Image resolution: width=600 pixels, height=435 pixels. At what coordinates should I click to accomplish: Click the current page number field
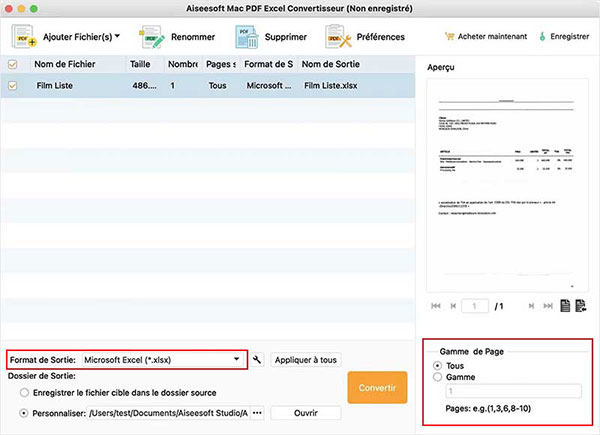pos(475,306)
